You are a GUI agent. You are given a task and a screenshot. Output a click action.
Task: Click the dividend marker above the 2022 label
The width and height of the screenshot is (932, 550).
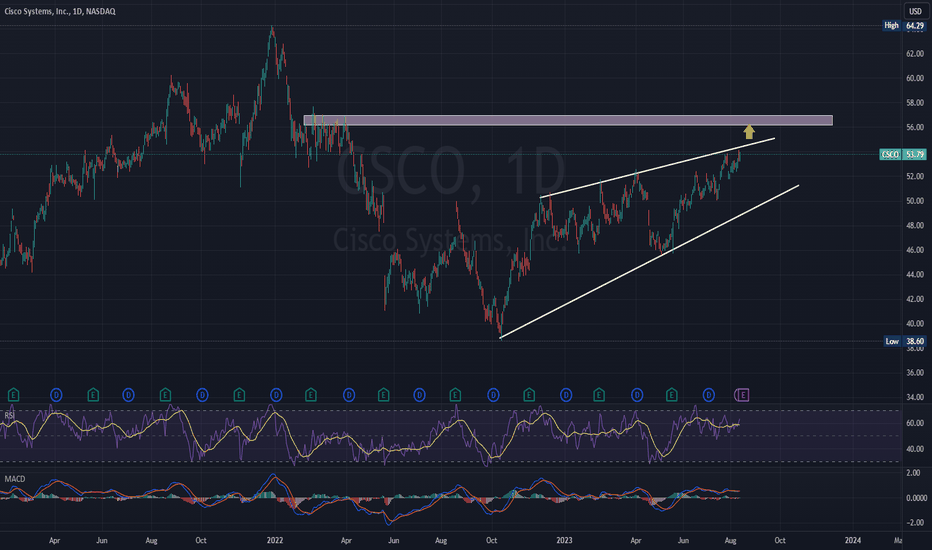(x=276, y=394)
